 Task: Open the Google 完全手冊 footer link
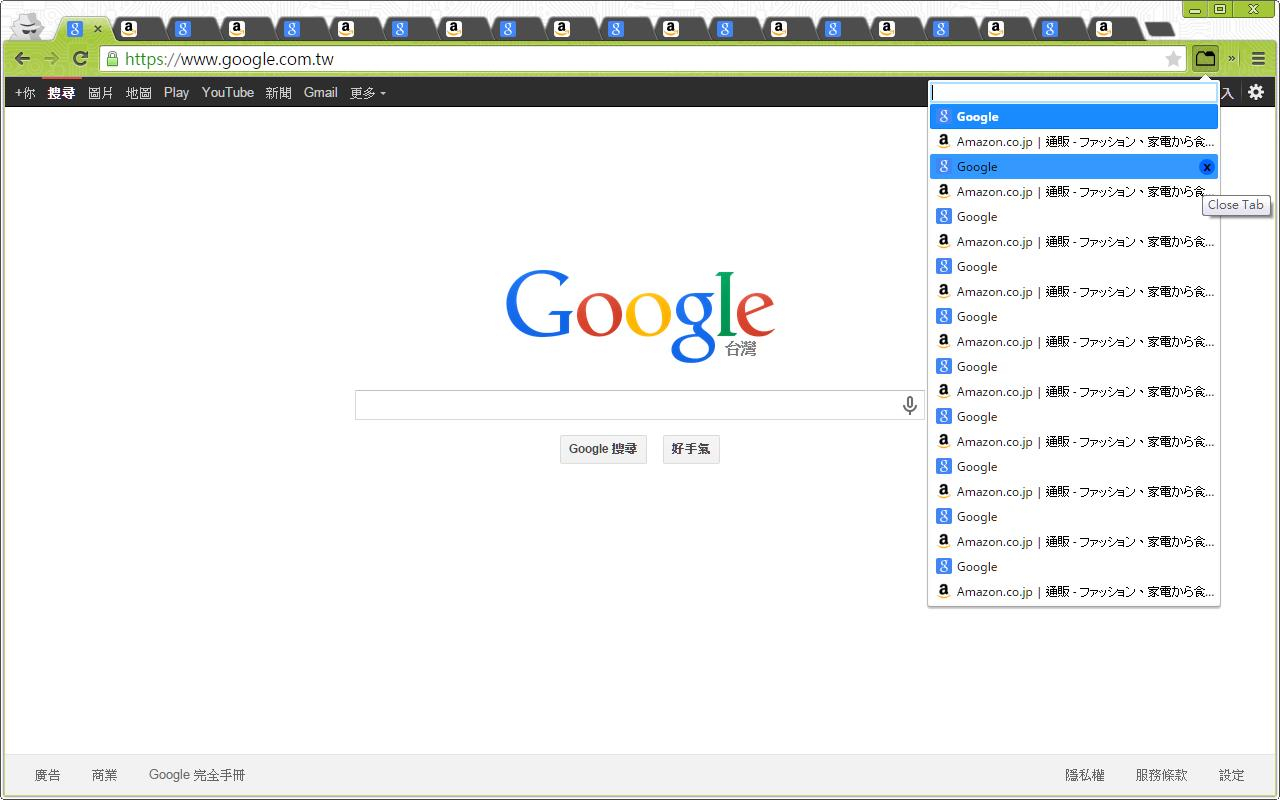197,775
